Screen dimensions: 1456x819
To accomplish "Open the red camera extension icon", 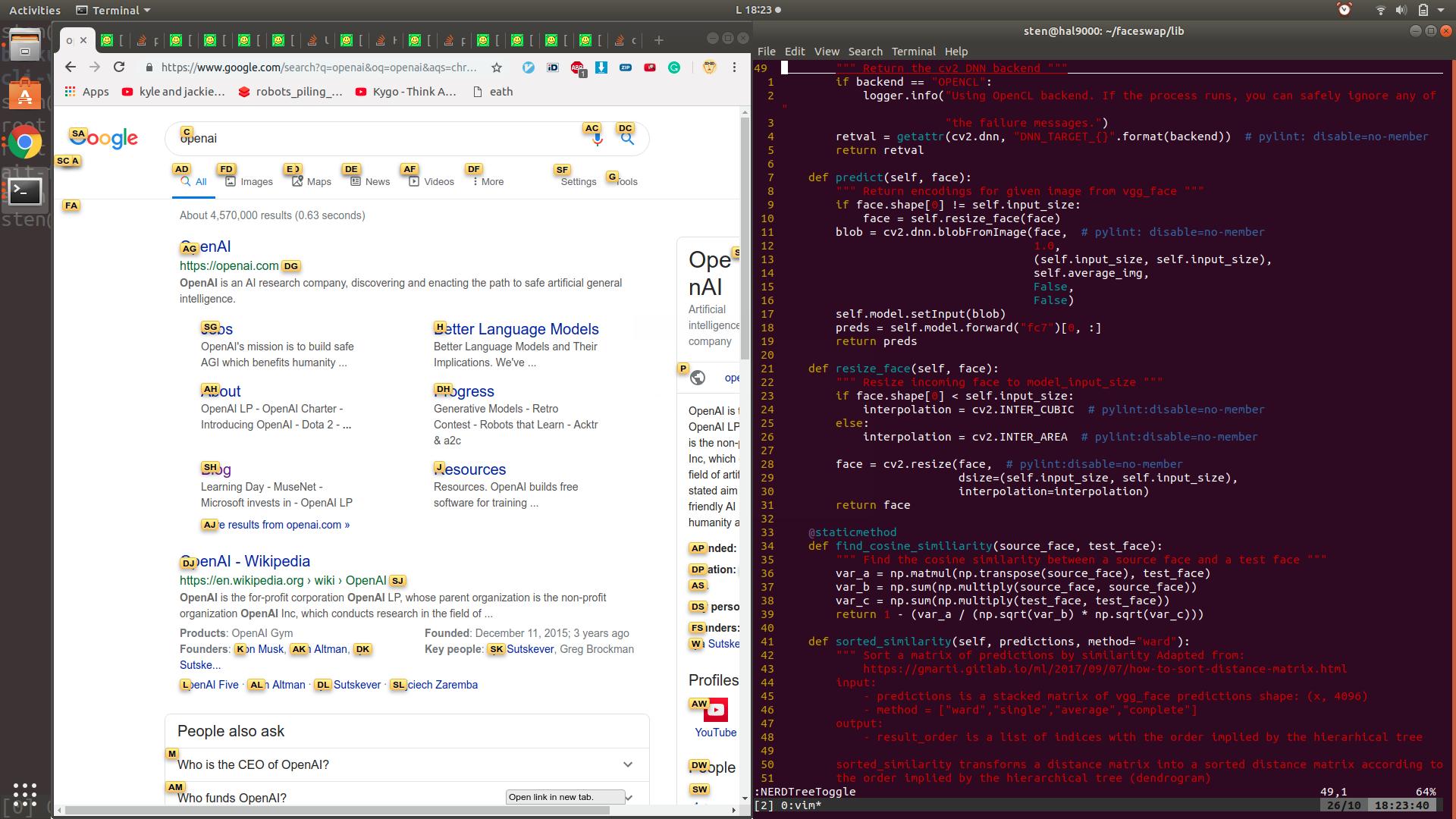I will (650, 67).
